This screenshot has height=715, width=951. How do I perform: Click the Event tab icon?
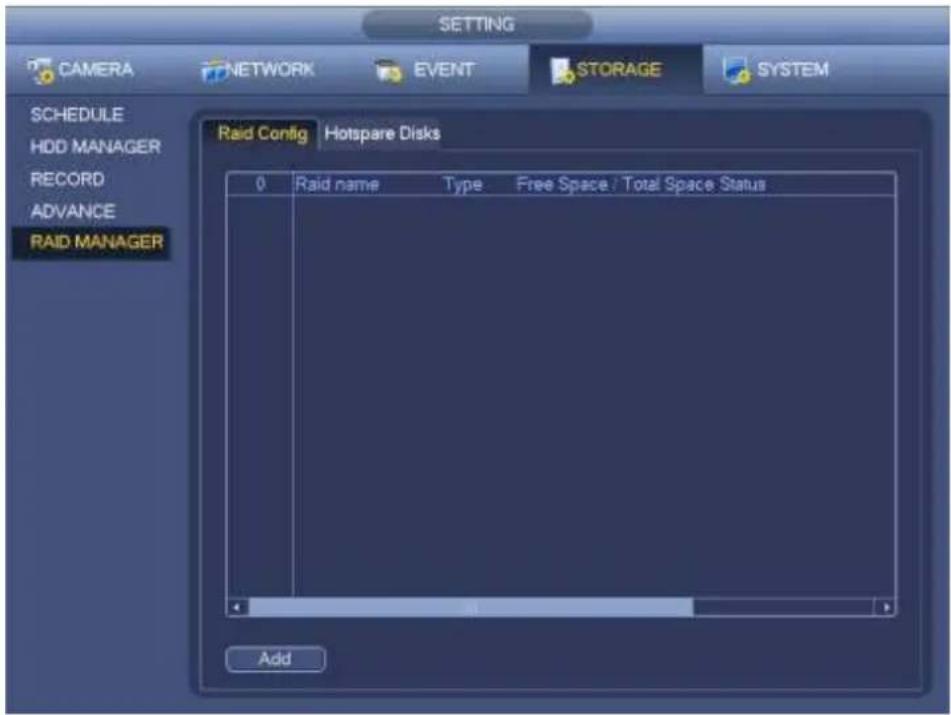(x=388, y=72)
